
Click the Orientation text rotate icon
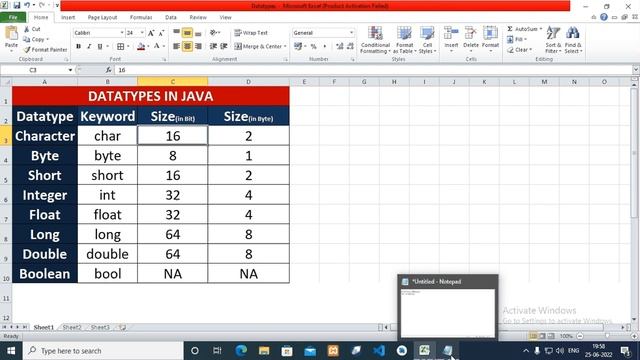pyautogui.click(x=213, y=33)
